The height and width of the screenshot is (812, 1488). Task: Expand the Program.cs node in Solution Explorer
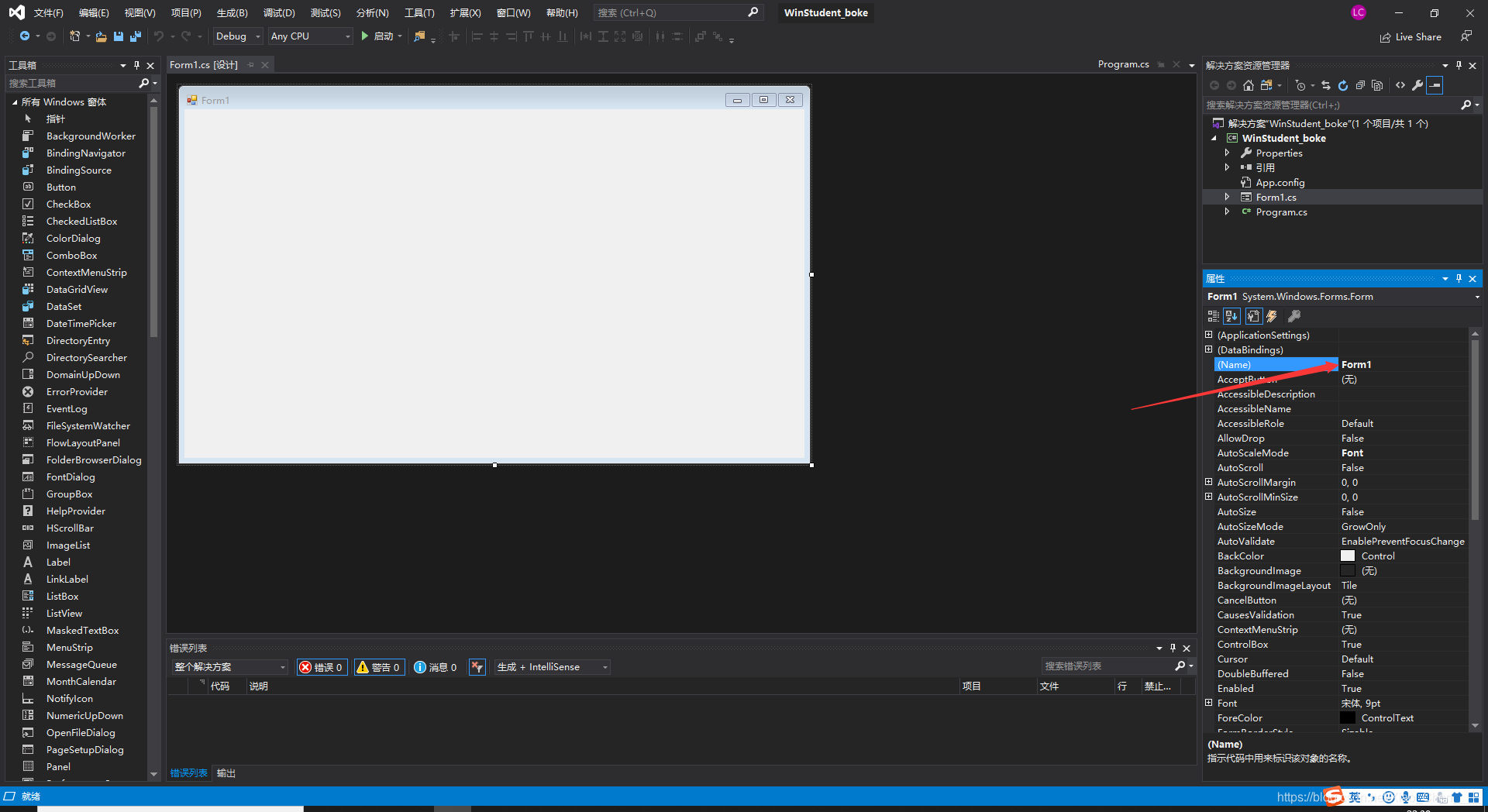(1227, 212)
